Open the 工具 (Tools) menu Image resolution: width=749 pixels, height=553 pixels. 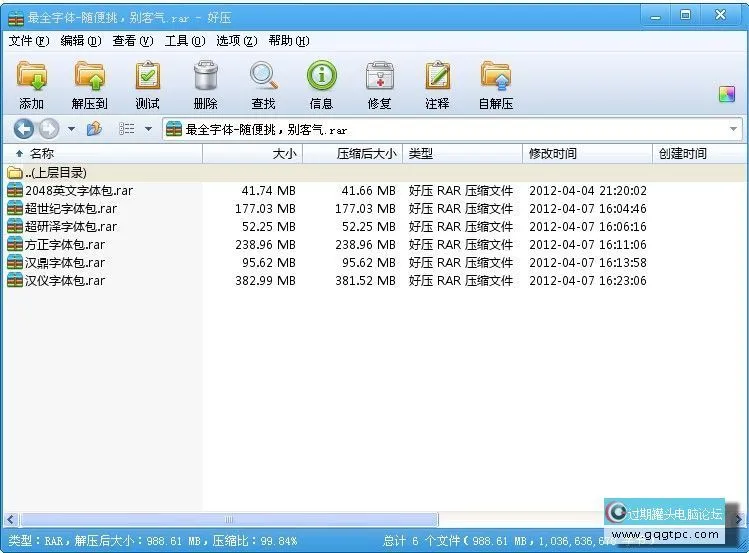[x=184, y=41]
